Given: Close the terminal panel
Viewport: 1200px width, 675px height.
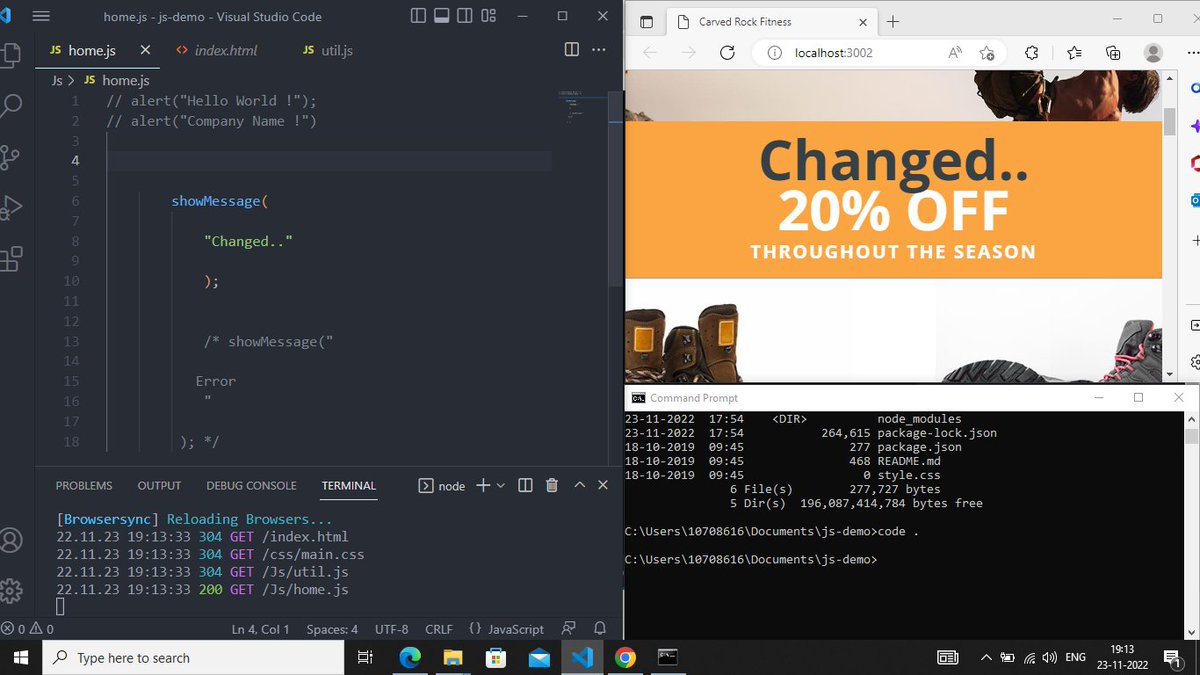Looking at the screenshot, I should (603, 485).
